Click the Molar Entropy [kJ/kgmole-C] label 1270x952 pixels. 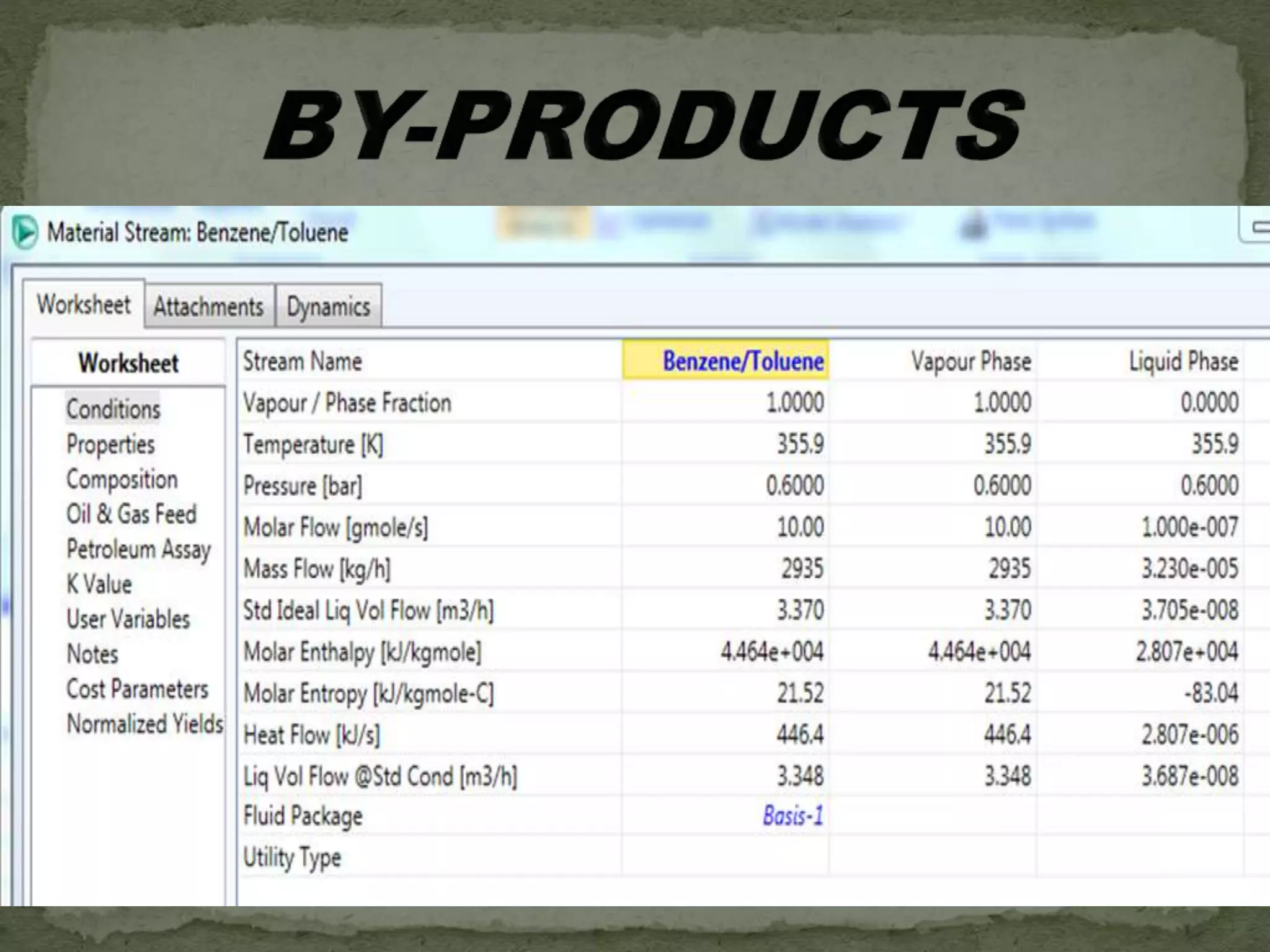point(368,694)
